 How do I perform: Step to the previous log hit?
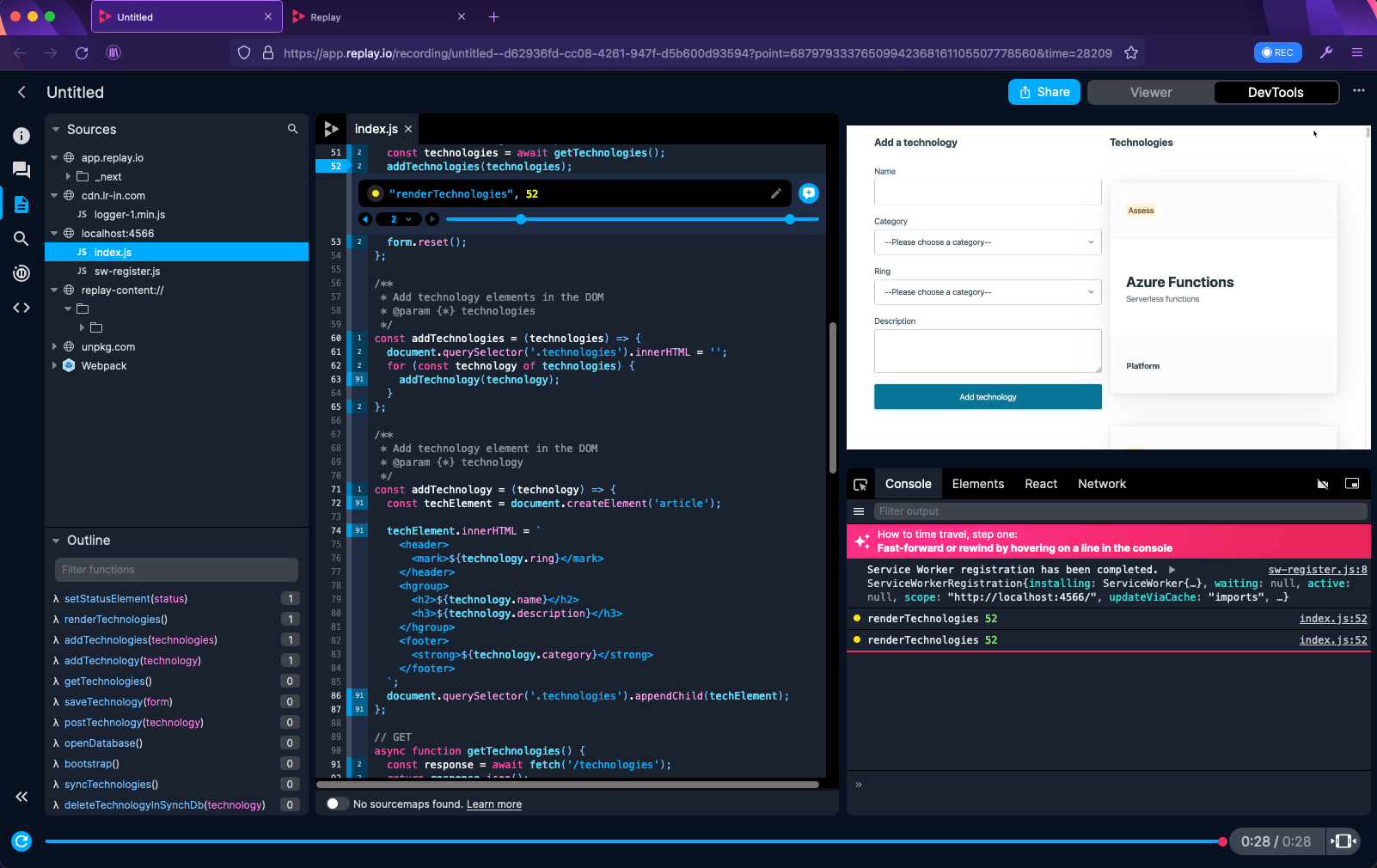tap(365, 219)
